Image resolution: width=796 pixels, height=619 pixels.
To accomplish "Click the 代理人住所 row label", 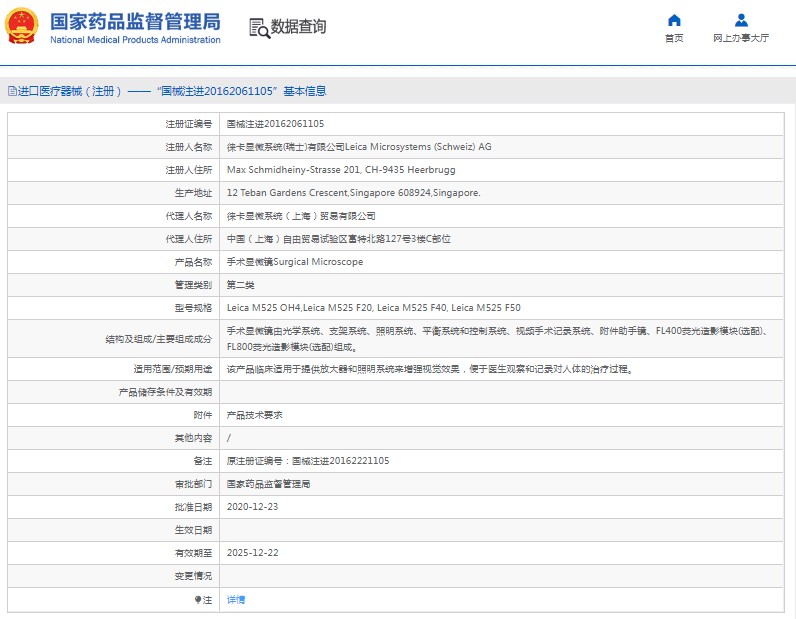I will [189, 239].
